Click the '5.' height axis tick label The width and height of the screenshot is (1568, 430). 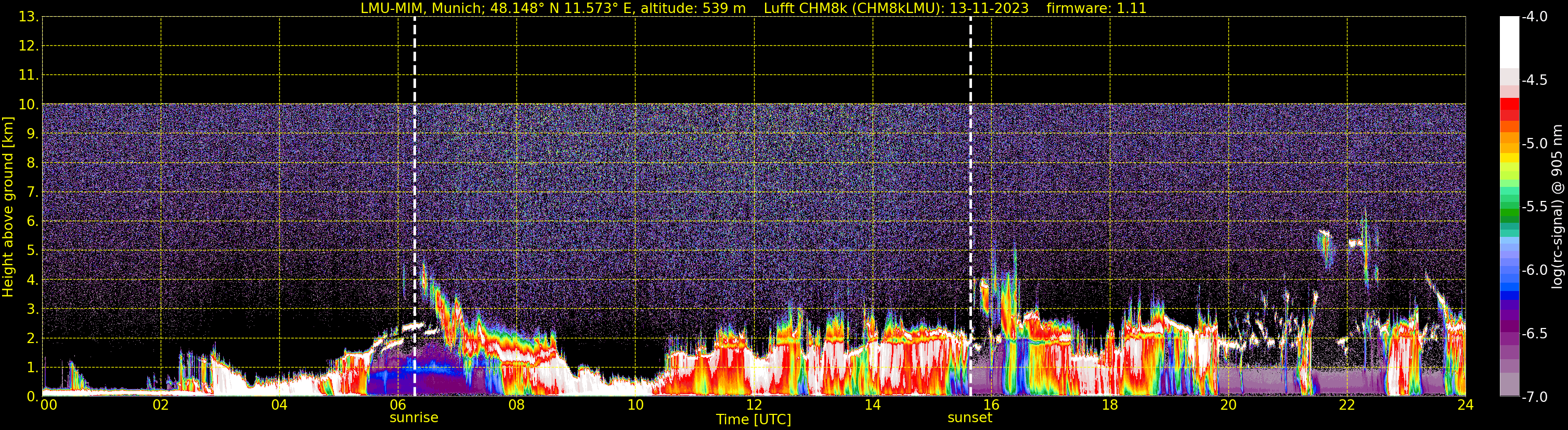point(32,251)
